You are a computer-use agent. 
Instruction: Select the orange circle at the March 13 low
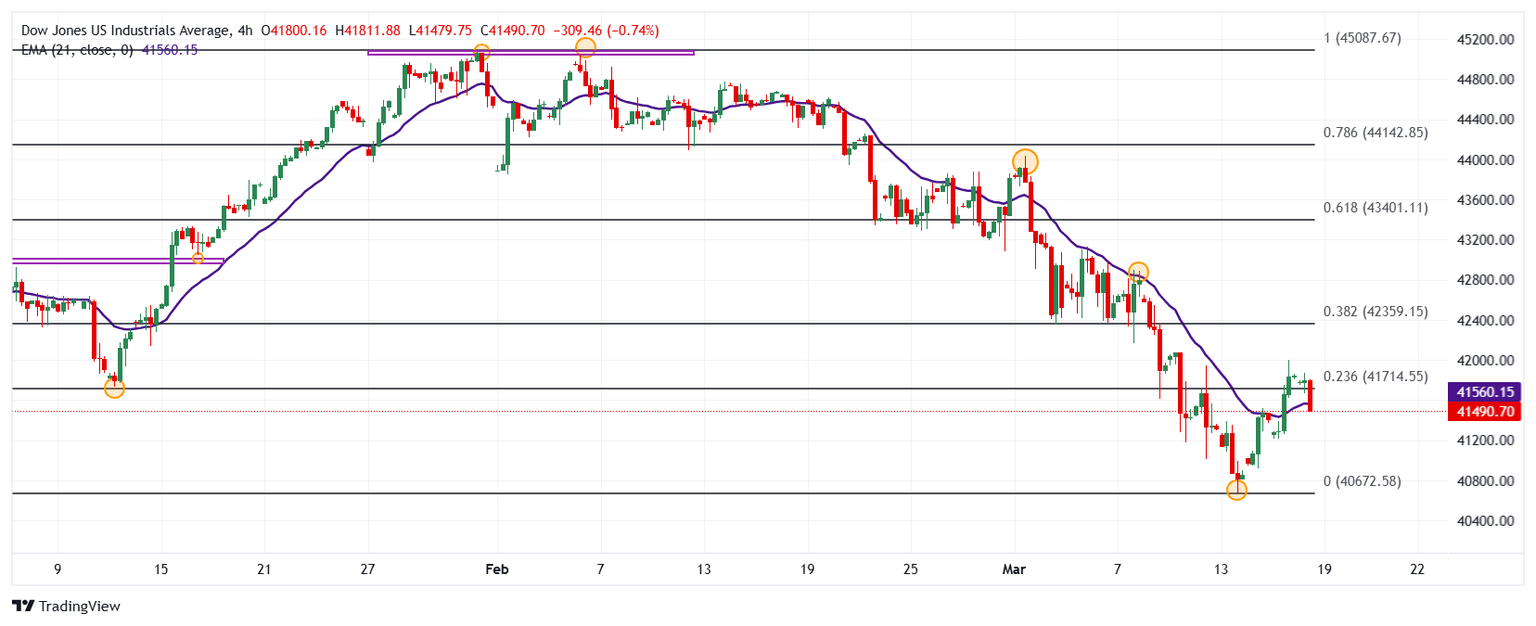(1237, 489)
